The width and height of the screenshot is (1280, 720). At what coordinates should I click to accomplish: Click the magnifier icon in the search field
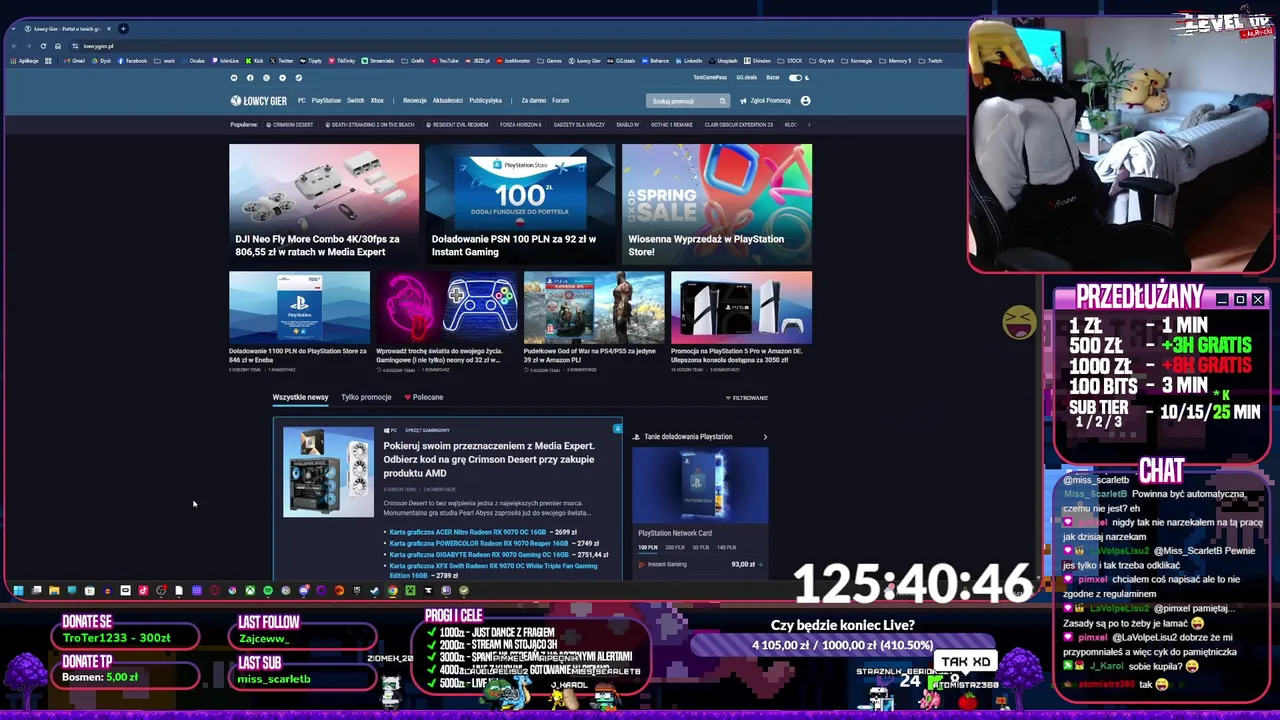tap(721, 101)
